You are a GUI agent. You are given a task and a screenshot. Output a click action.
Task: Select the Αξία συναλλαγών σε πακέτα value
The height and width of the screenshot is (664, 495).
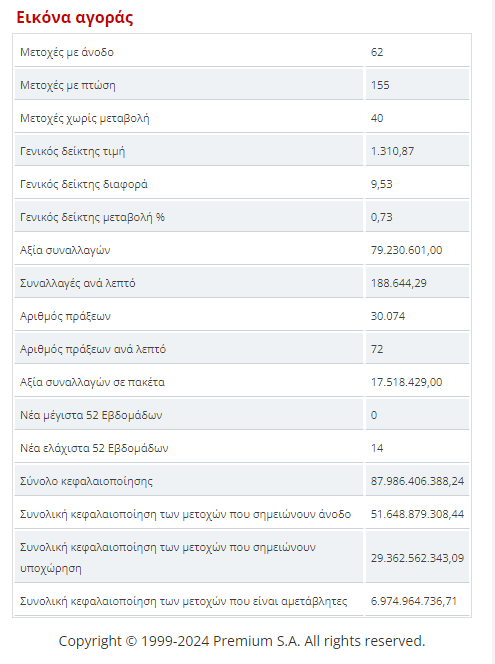(x=406, y=382)
